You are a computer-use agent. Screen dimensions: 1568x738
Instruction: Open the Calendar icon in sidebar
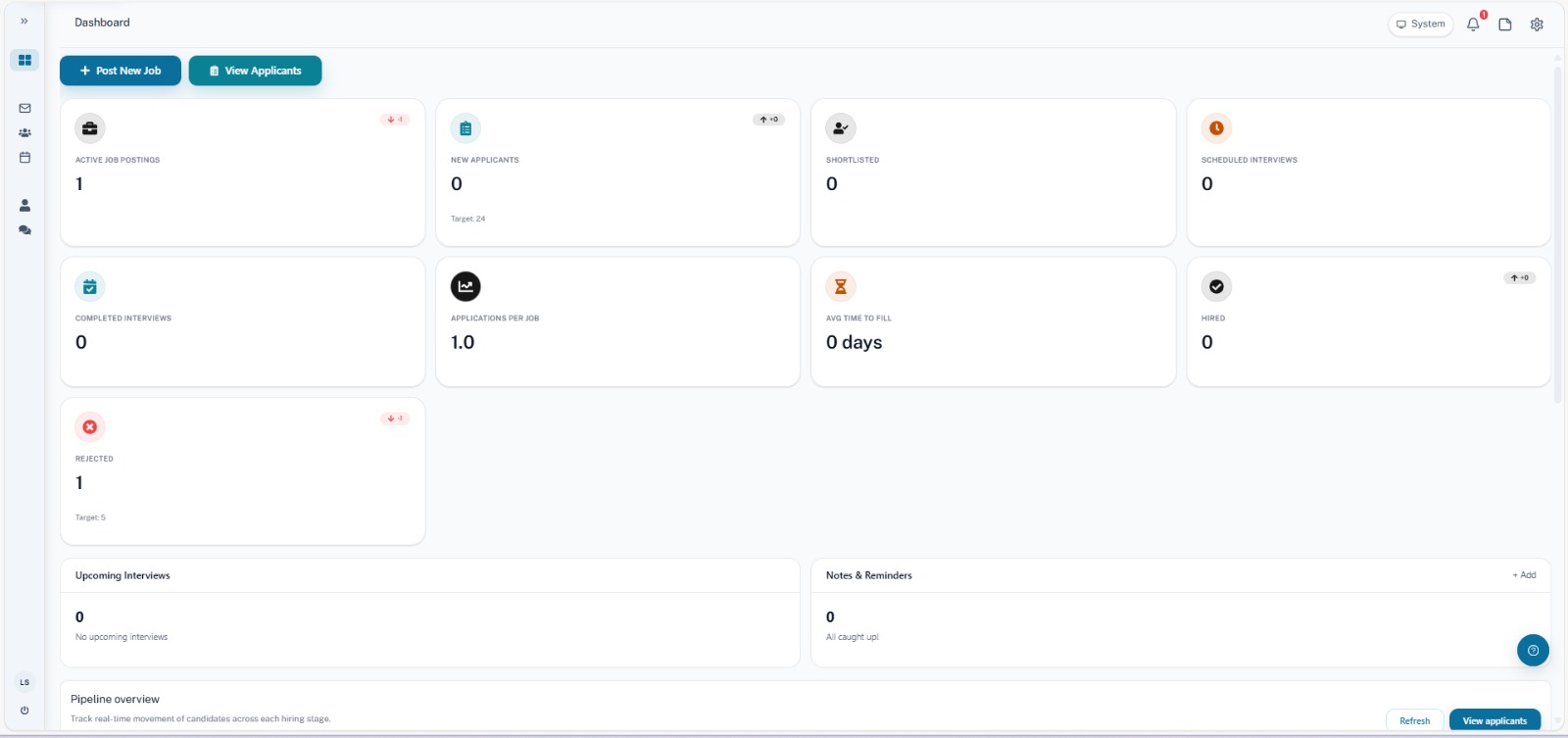tap(24, 157)
